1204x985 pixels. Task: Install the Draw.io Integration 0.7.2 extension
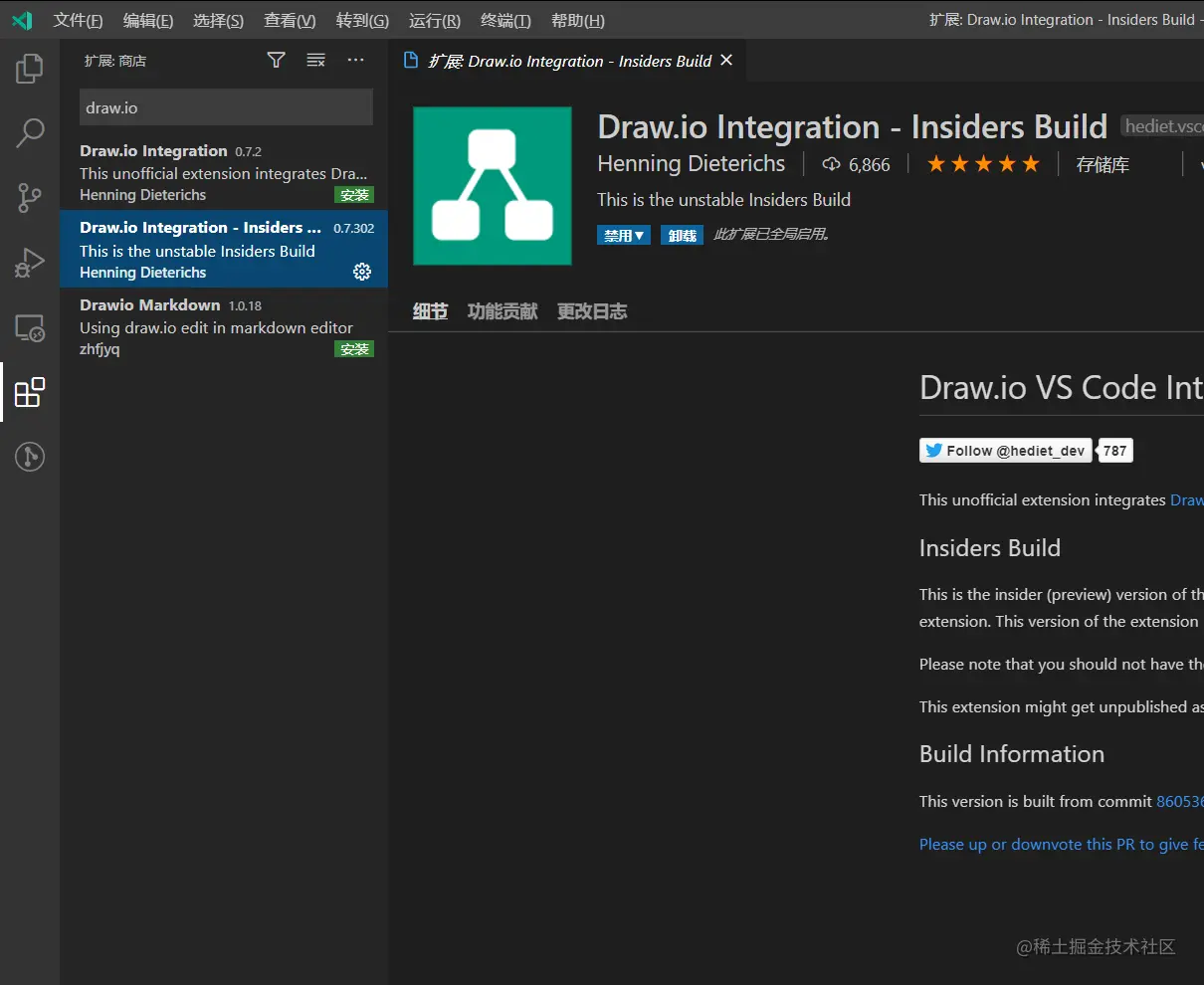coord(354,195)
